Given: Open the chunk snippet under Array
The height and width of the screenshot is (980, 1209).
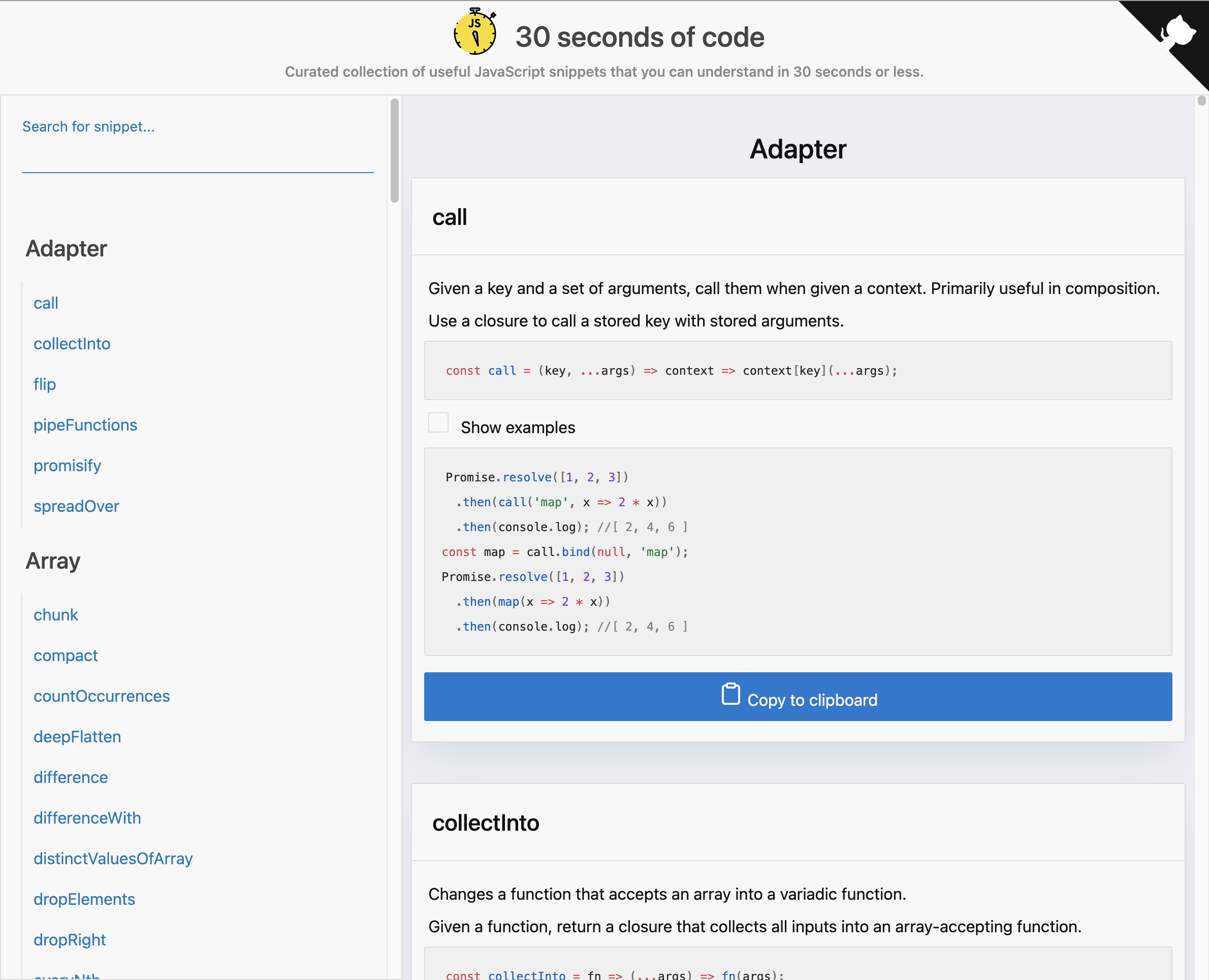Looking at the screenshot, I should point(56,615).
